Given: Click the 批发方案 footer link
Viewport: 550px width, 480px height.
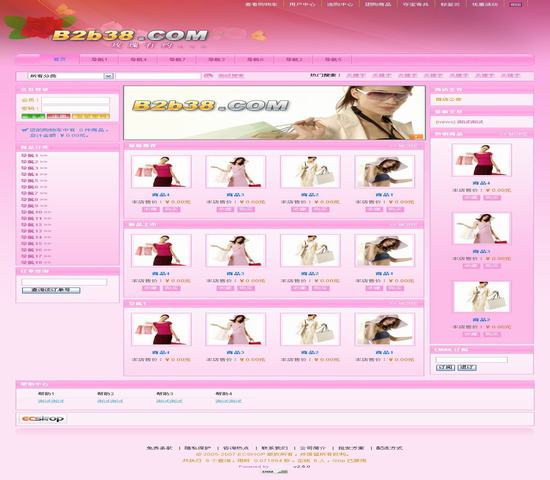Looking at the screenshot, I should coord(351,448).
